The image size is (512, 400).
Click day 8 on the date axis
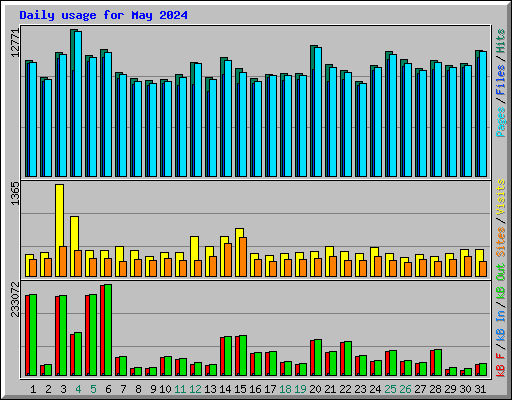coord(138,389)
